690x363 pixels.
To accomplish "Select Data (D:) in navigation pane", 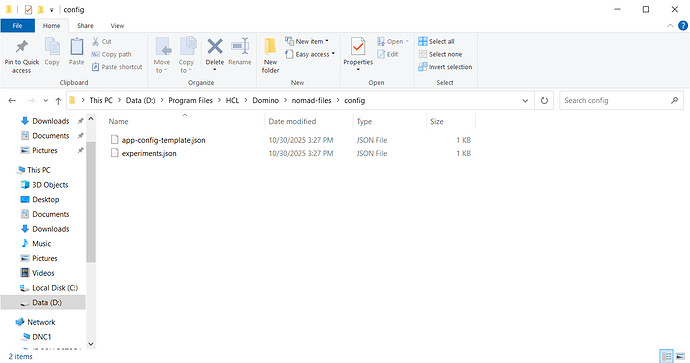I will [43, 302].
